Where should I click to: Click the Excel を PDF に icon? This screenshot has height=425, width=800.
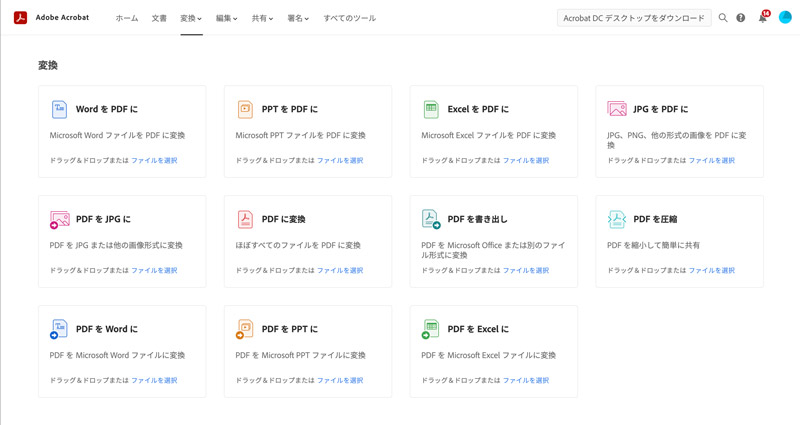click(431, 109)
